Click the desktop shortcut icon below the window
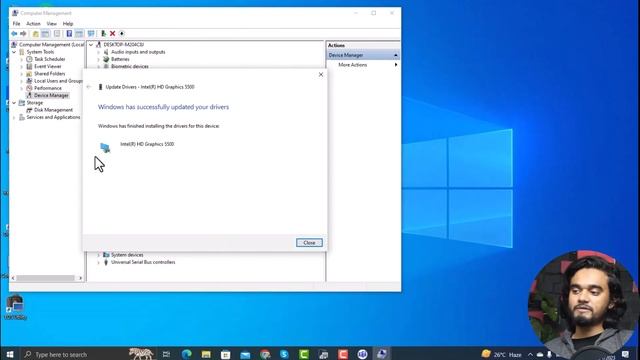This screenshot has width=640, height=360. click(15, 307)
